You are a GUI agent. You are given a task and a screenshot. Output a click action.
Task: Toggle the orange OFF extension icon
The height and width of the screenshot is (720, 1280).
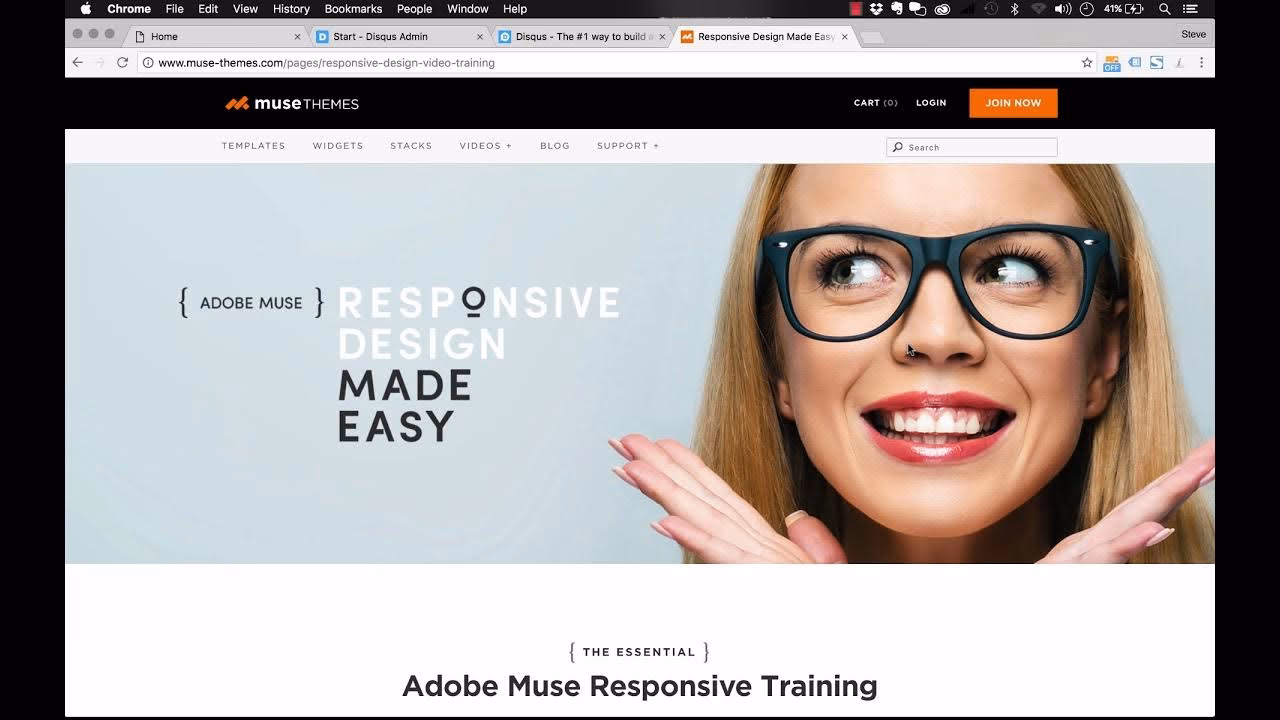click(x=1111, y=63)
